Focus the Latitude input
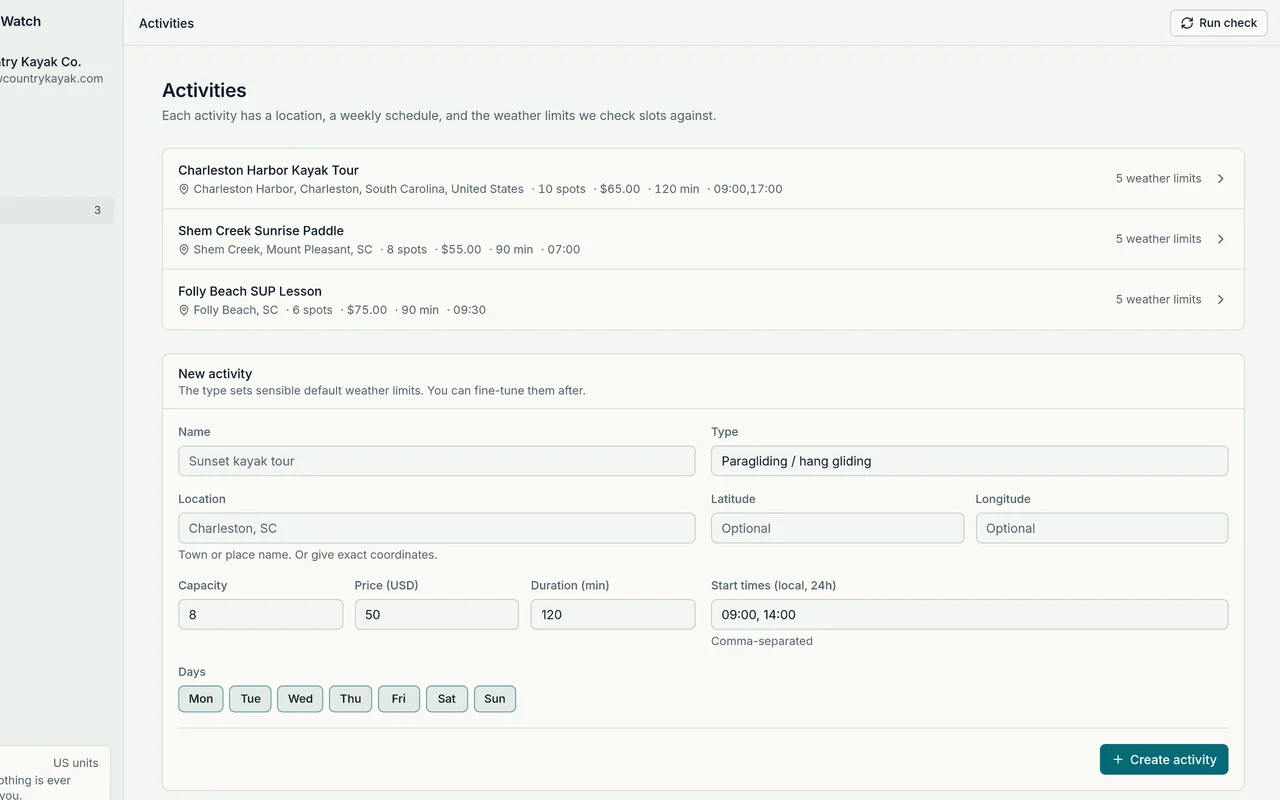The image size is (1280, 800). coord(837,528)
